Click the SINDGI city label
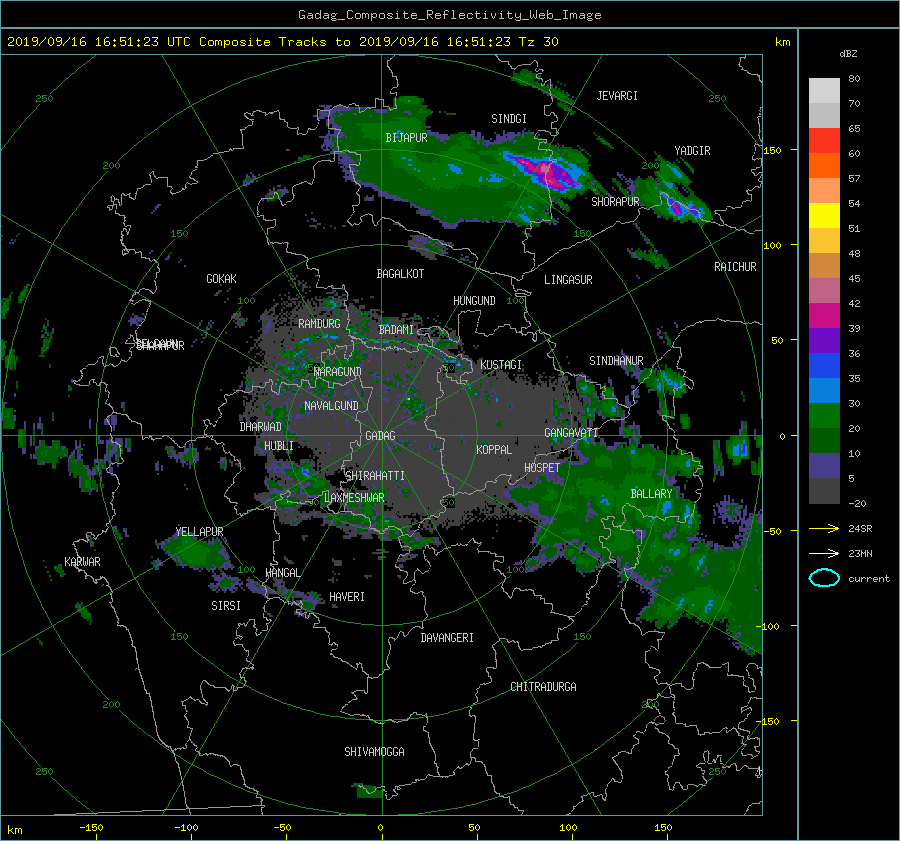This screenshot has height=841, width=900. click(x=509, y=119)
